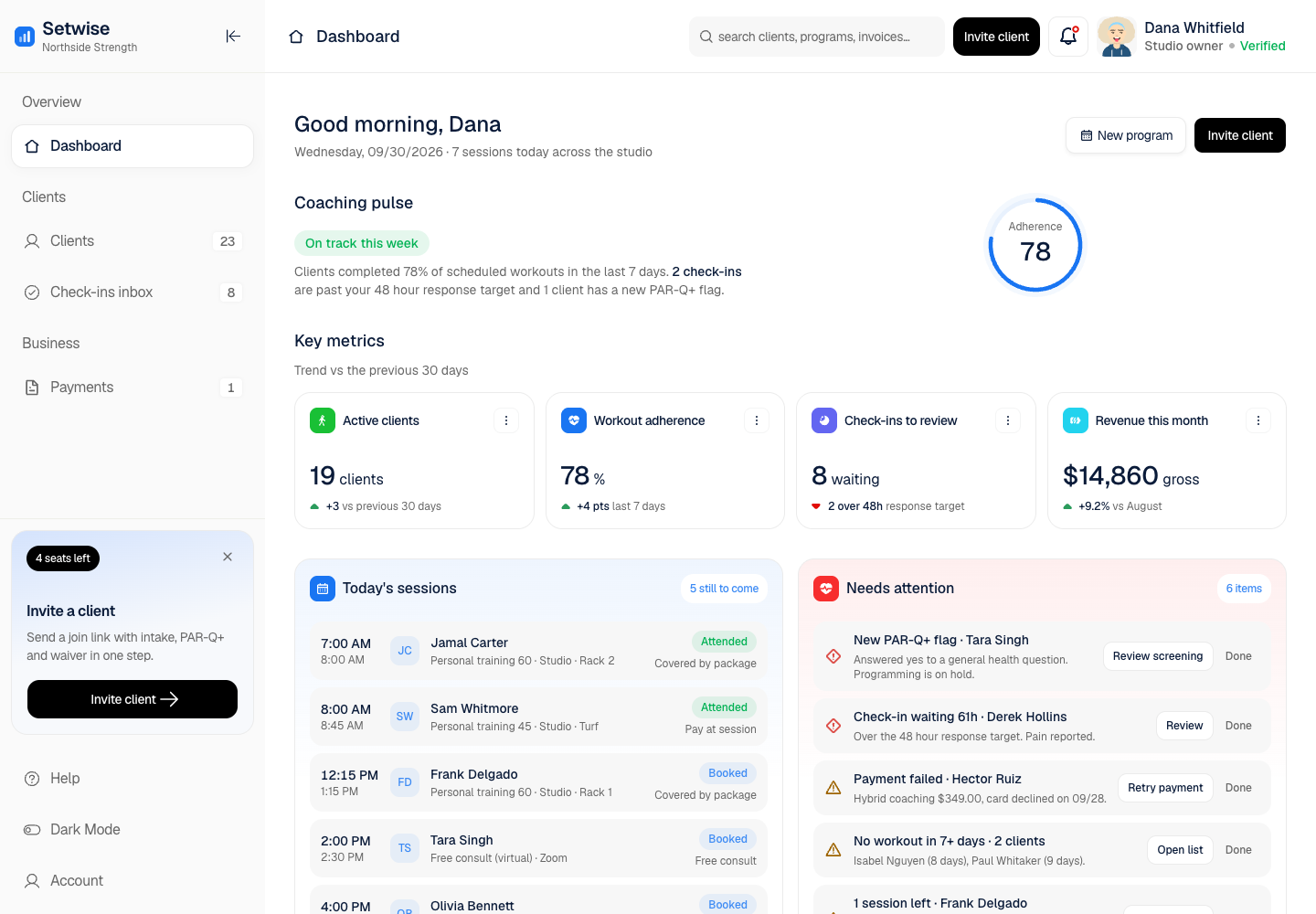Viewport: 1316px width, 914px height.
Task: Click the Review screening button
Action: click(x=1158, y=656)
